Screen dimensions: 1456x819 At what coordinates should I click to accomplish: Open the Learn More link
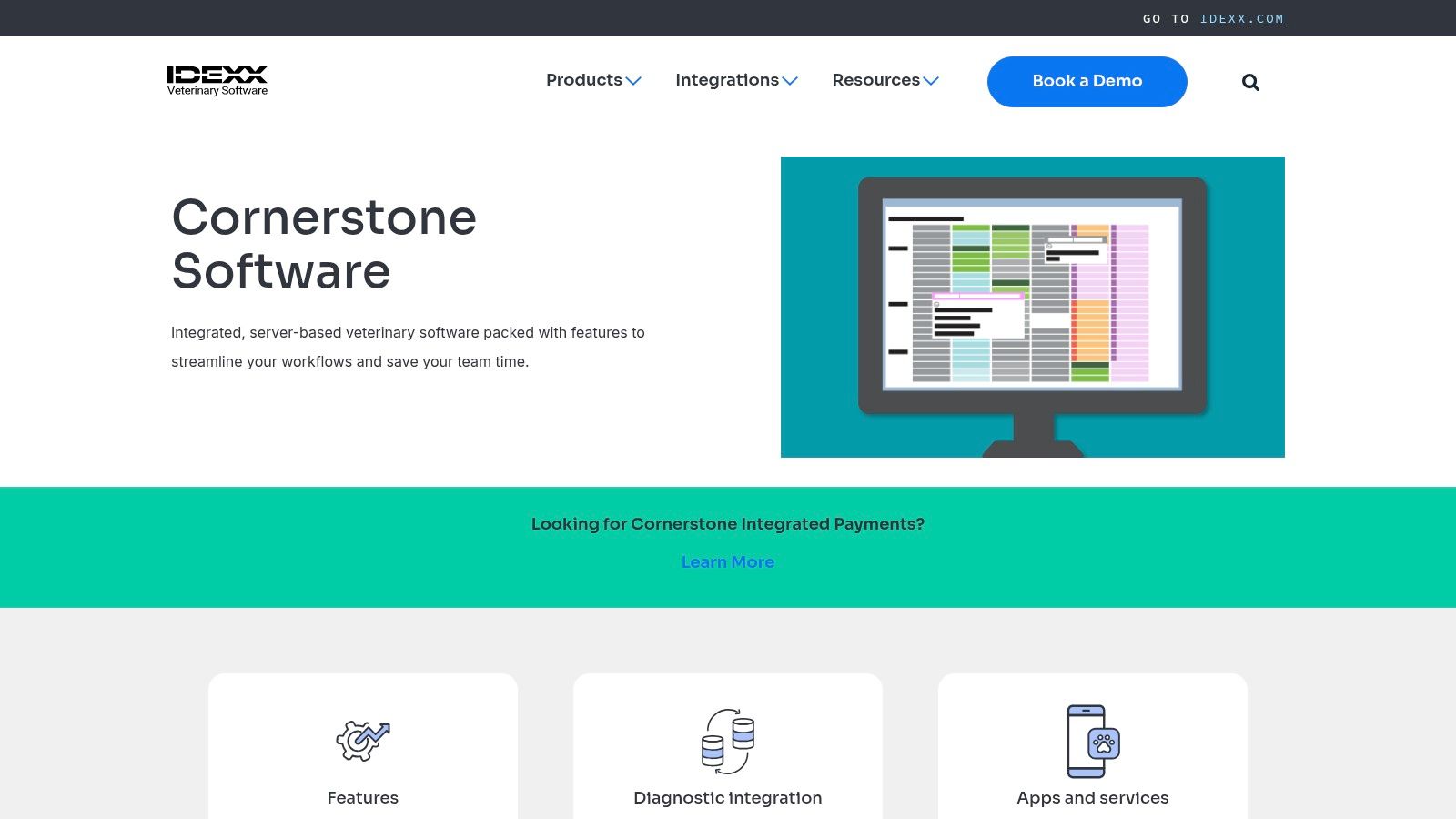click(727, 561)
